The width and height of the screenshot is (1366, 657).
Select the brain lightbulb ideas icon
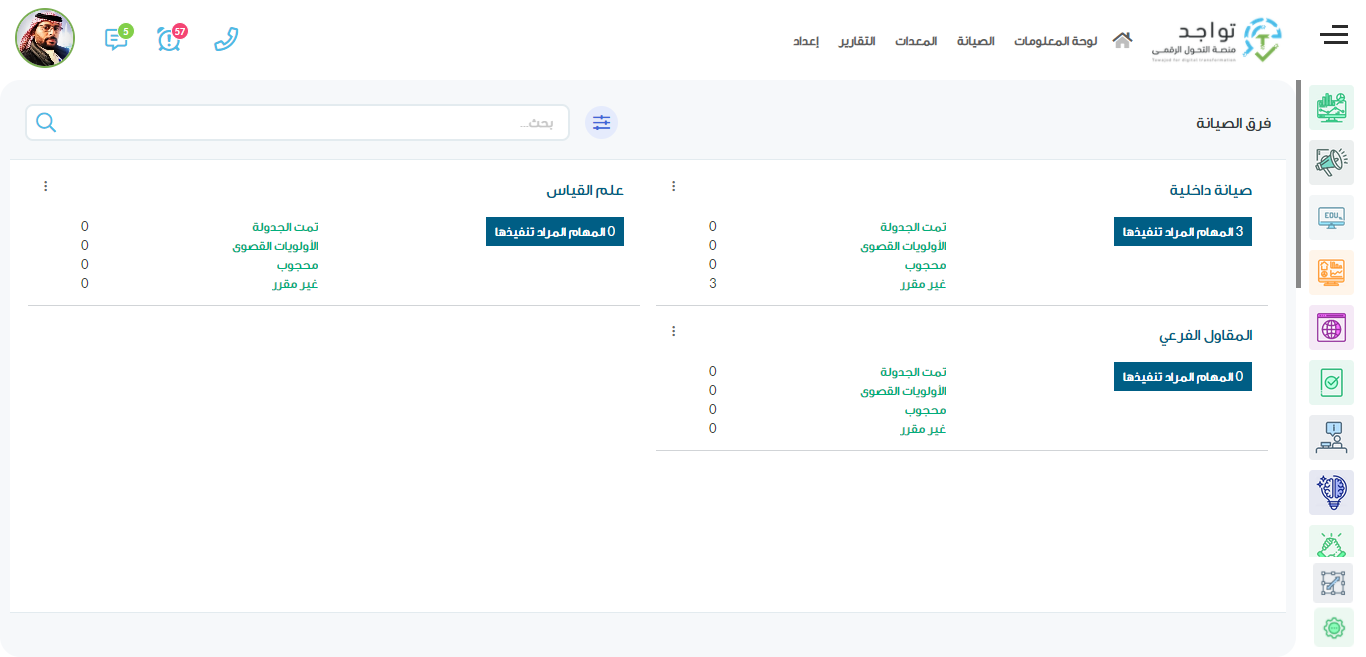click(1331, 492)
